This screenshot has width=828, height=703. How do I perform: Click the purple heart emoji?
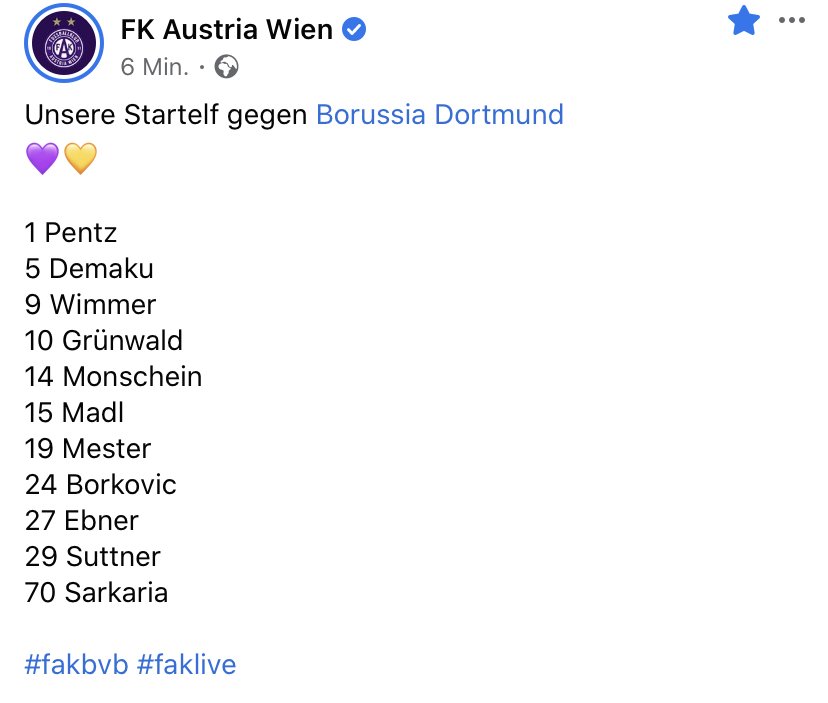point(42,158)
